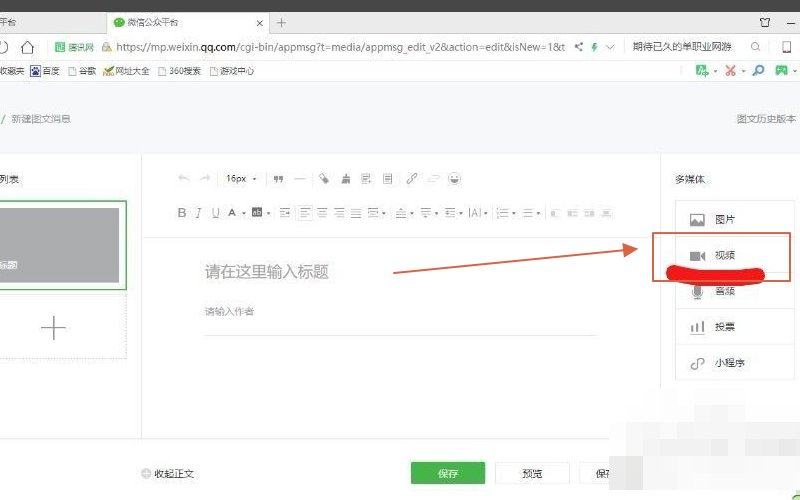Click the browser address bar URL
Screen dimensions: 800x500
(340, 47)
